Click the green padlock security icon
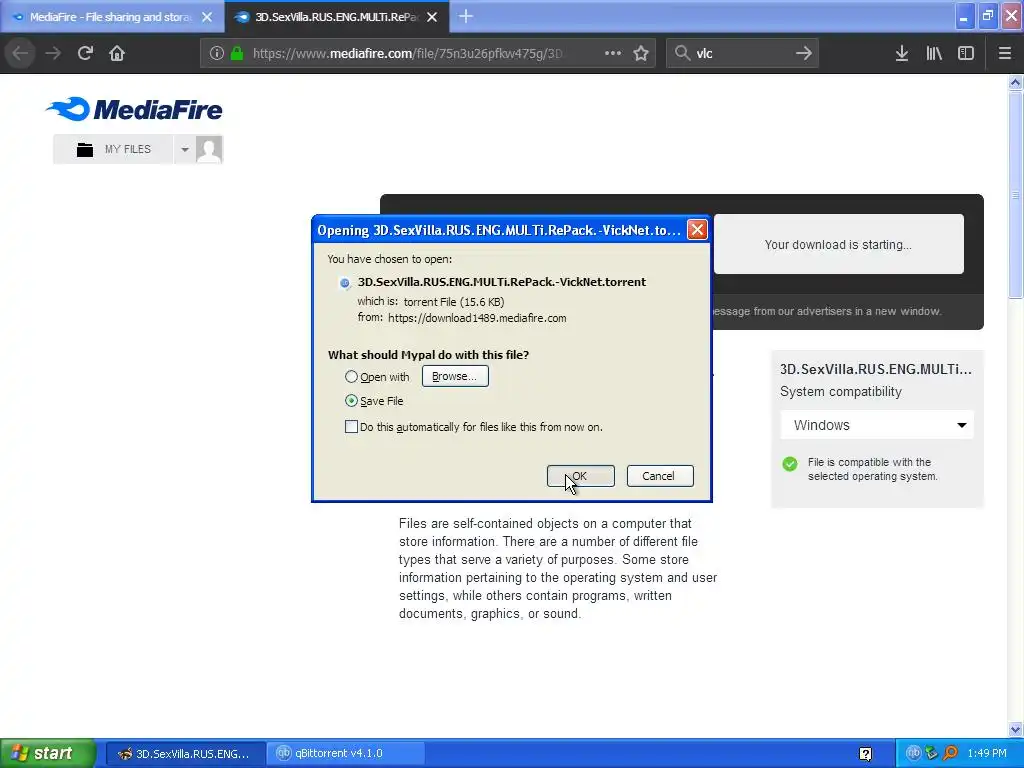1024x768 pixels. click(237, 53)
